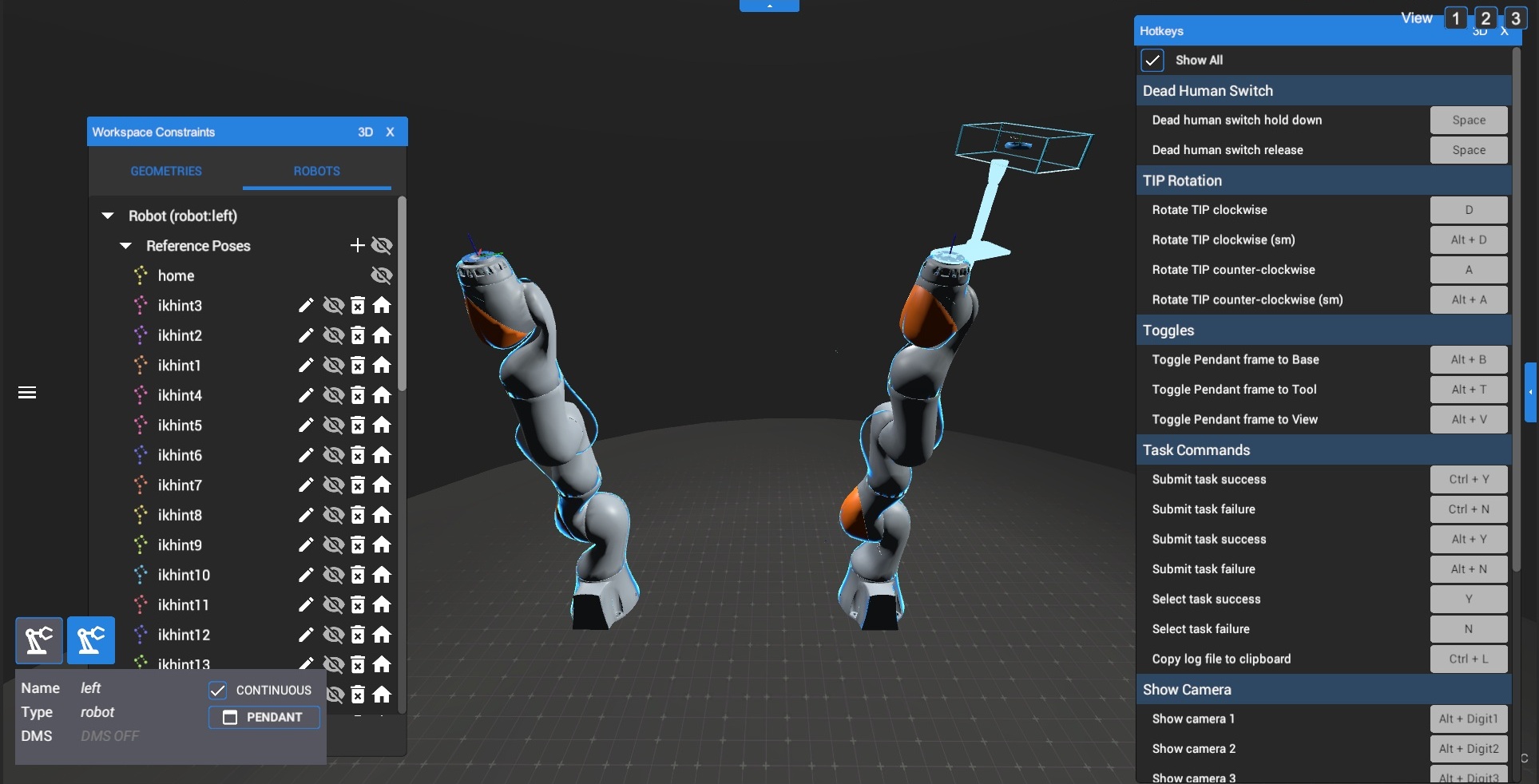Set ikhint7 as home pose
This screenshot has width=1539, height=784.
[x=382, y=485]
